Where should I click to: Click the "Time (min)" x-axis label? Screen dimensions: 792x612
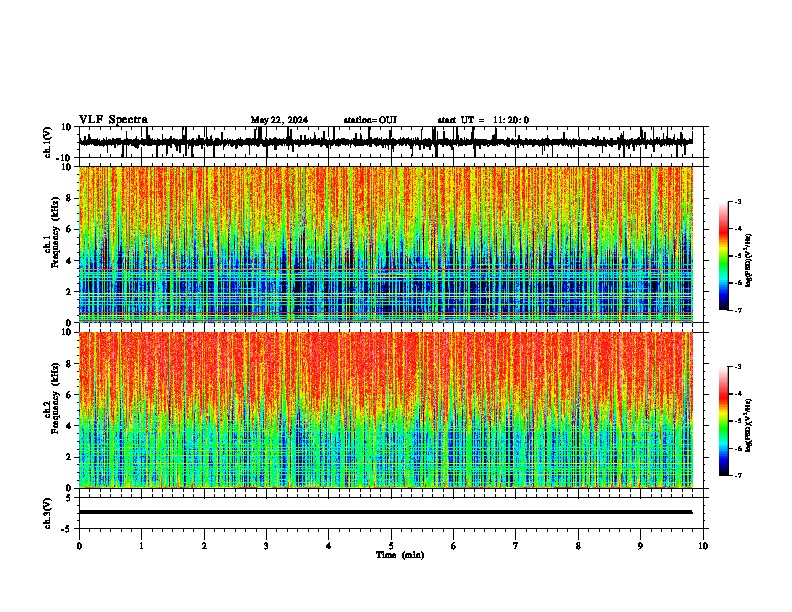click(x=400, y=555)
